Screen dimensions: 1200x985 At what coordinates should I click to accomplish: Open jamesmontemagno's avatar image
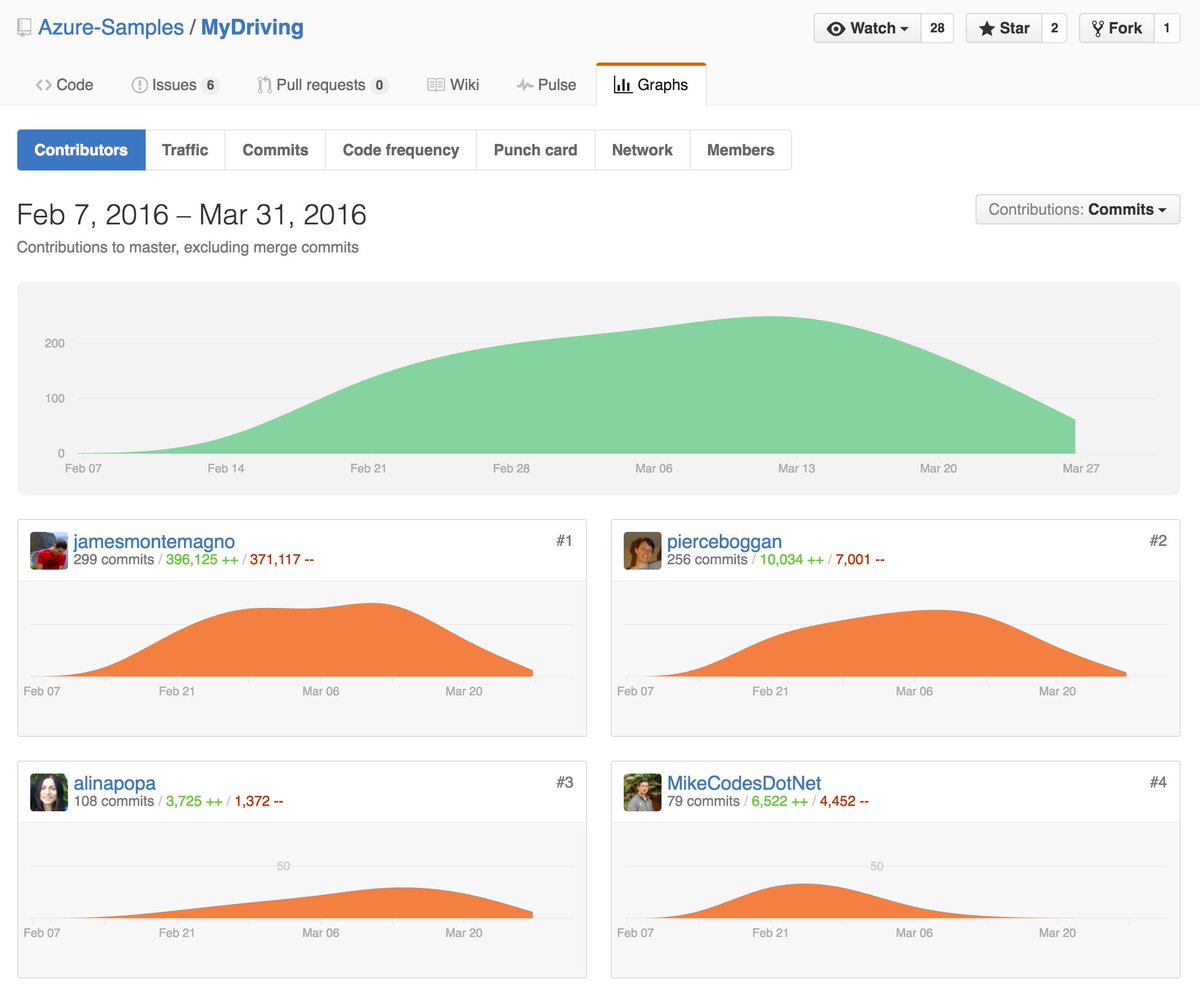tap(49, 550)
